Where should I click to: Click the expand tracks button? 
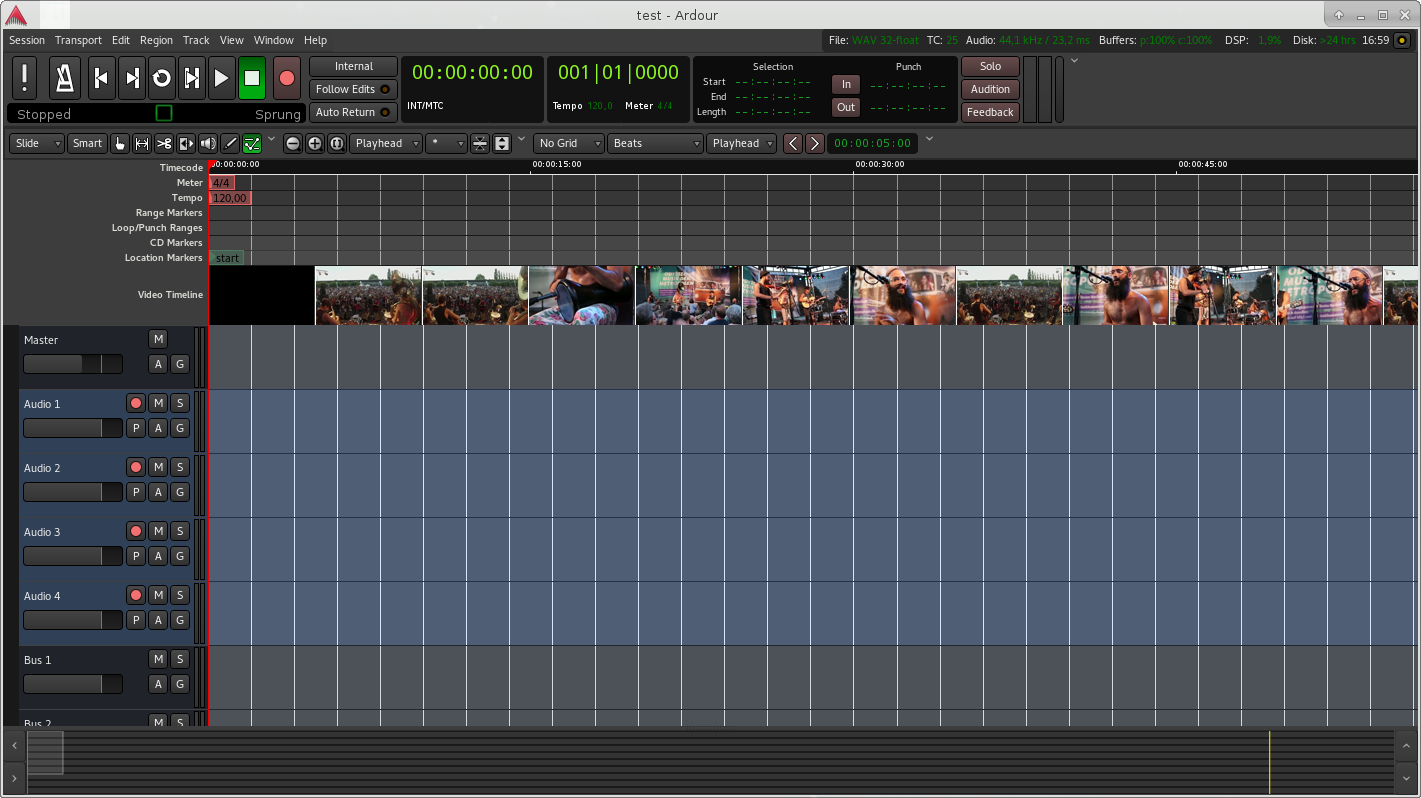coord(502,143)
